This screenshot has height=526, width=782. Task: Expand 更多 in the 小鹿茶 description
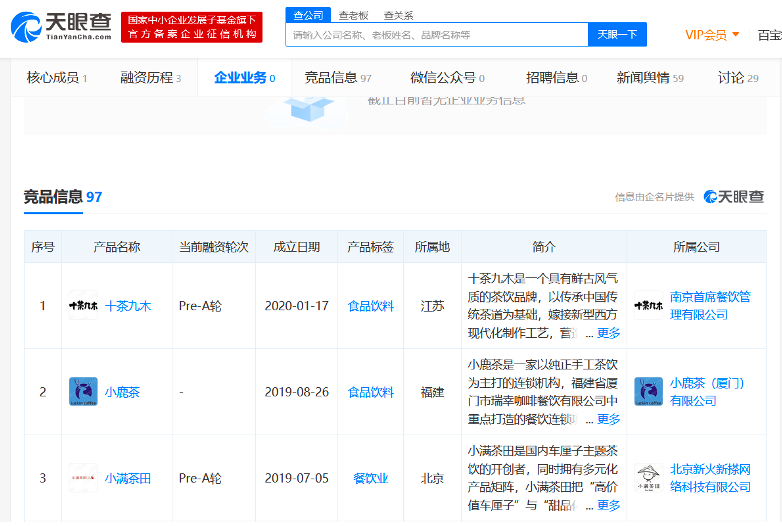click(x=608, y=419)
